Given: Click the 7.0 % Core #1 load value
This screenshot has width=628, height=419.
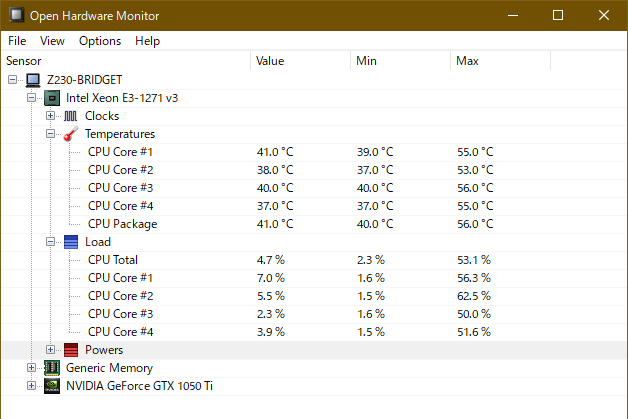Looking at the screenshot, I should (x=270, y=278).
